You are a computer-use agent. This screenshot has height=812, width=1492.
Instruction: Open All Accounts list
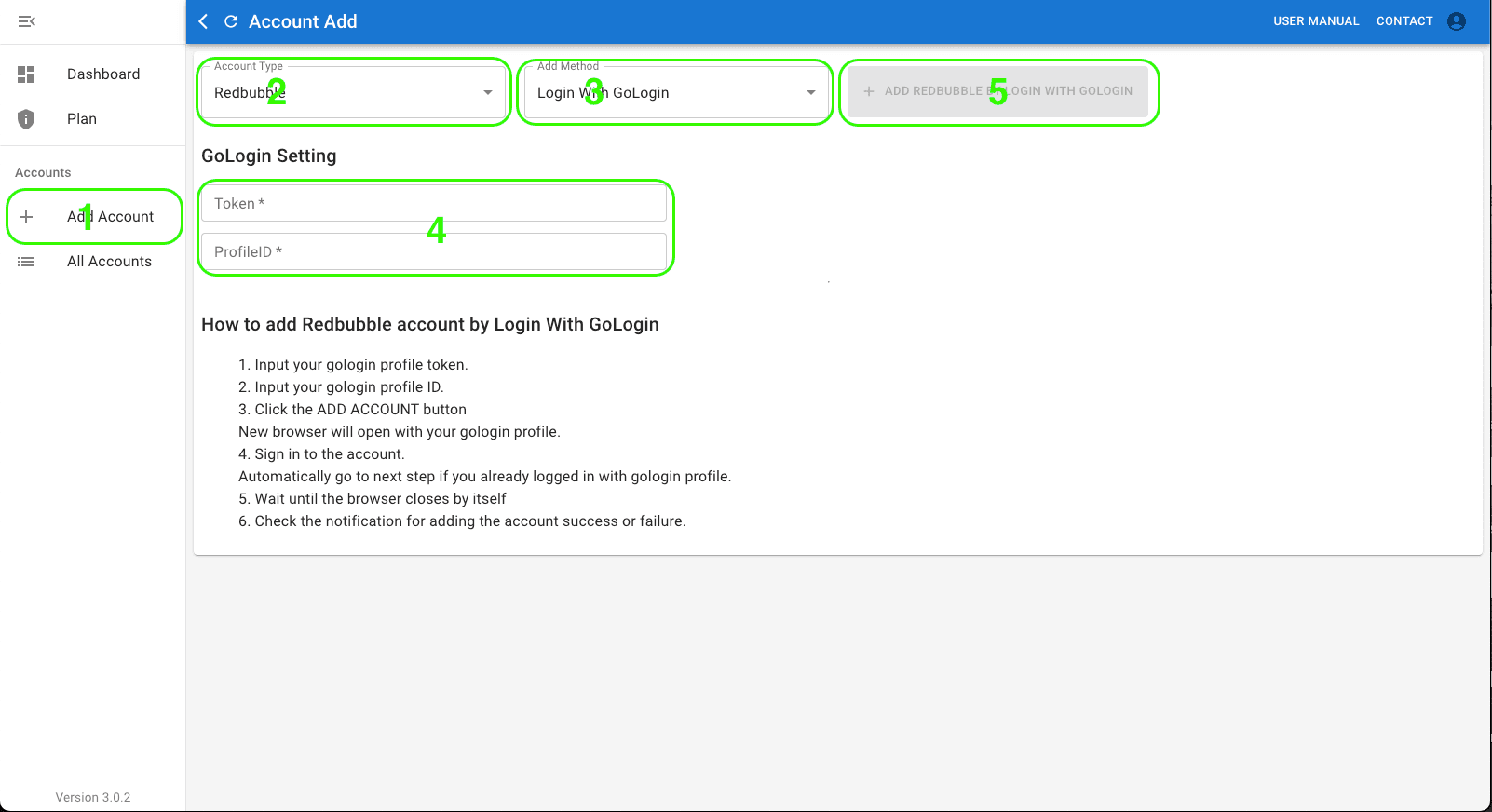pos(93,262)
